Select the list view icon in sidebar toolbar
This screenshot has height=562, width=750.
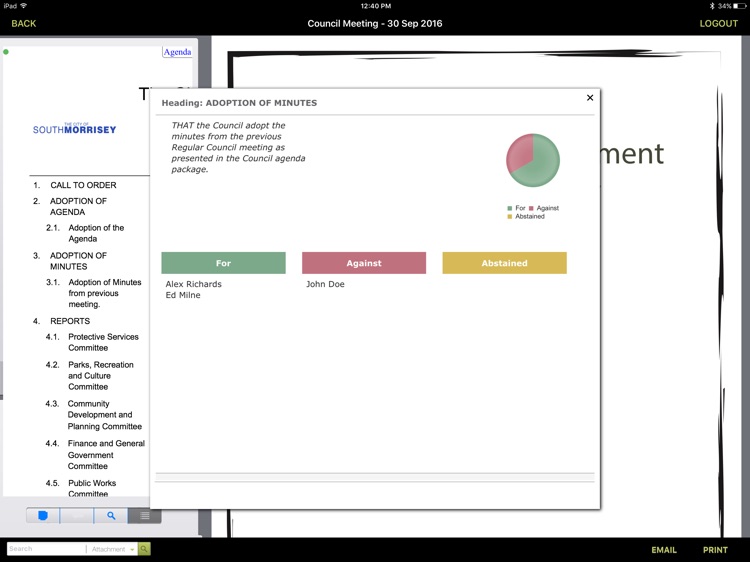(144, 516)
